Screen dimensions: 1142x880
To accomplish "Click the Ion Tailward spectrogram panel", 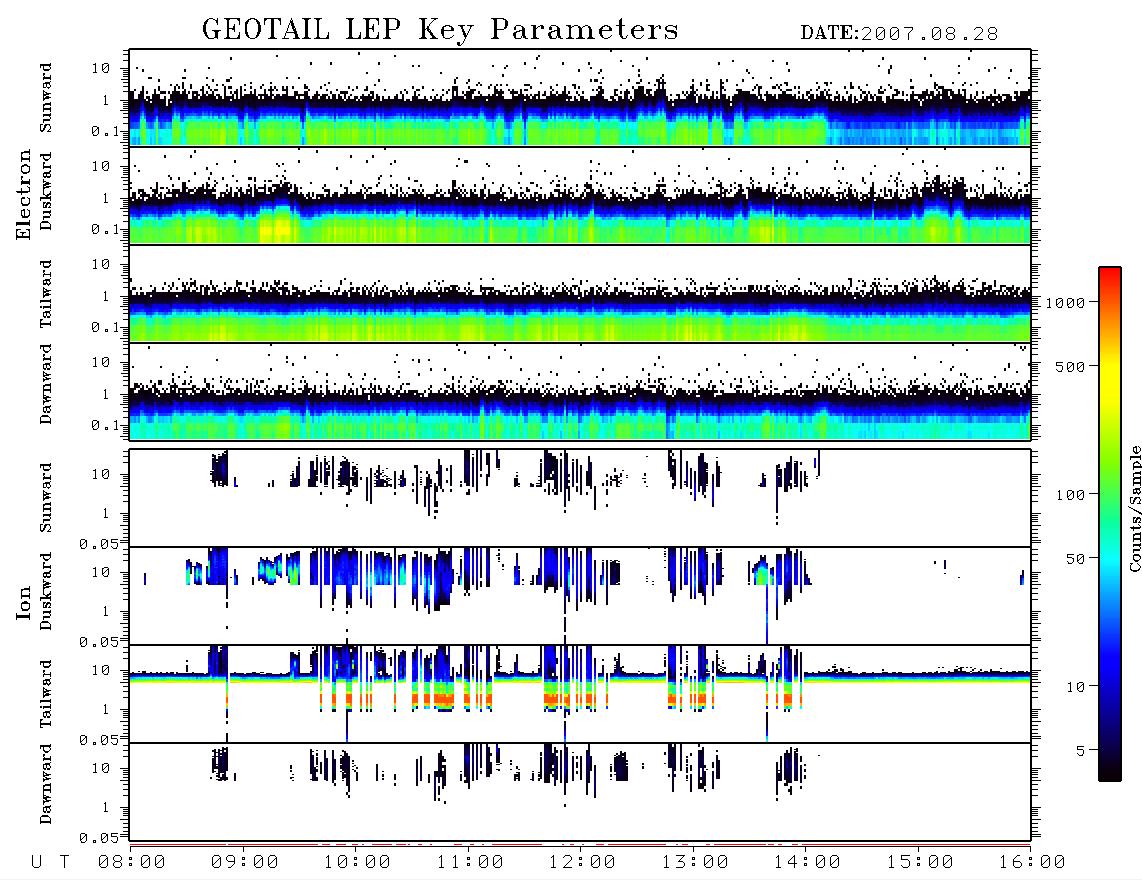I will pos(580,694).
